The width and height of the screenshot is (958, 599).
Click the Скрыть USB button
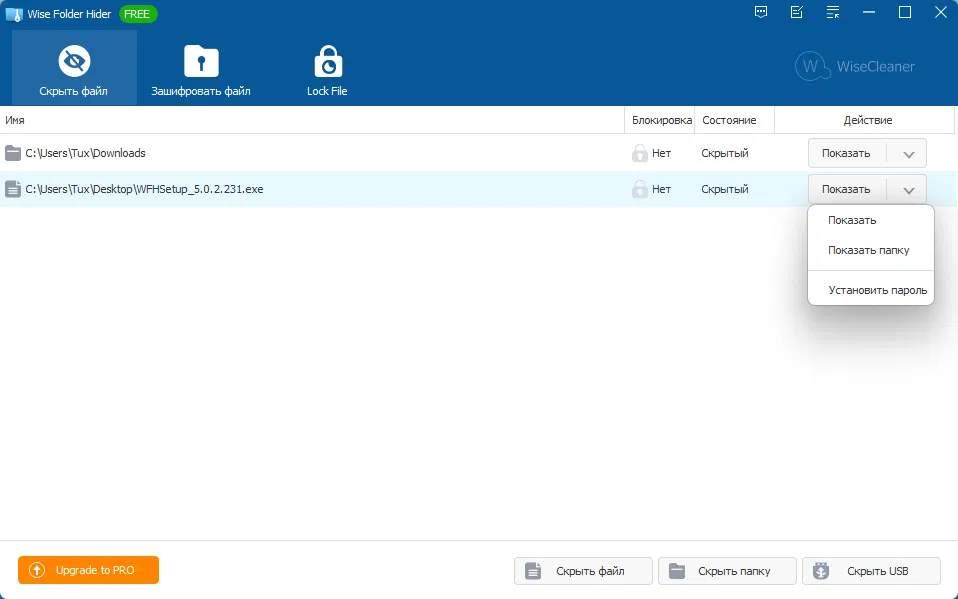[x=871, y=571]
